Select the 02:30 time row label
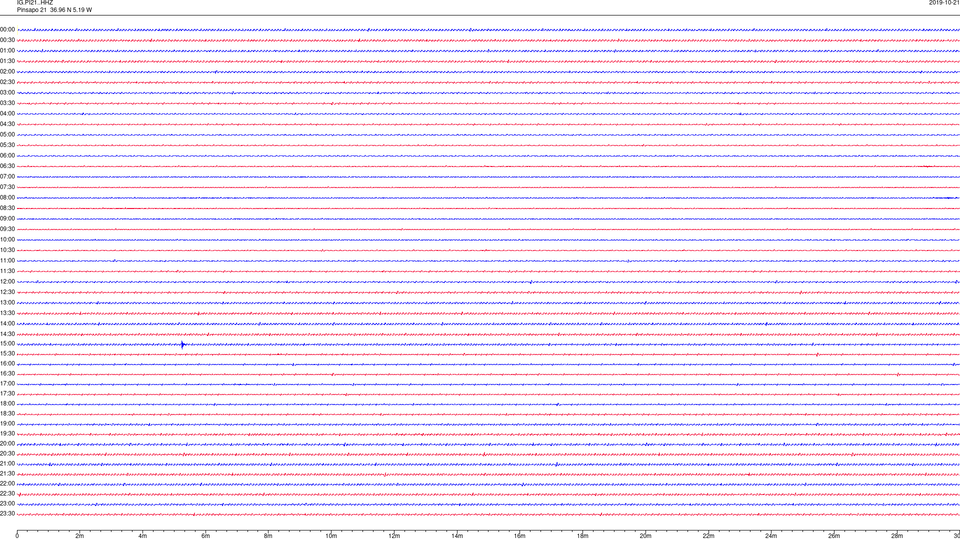This screenshot has width=960, height=540. tap(7, 82)
